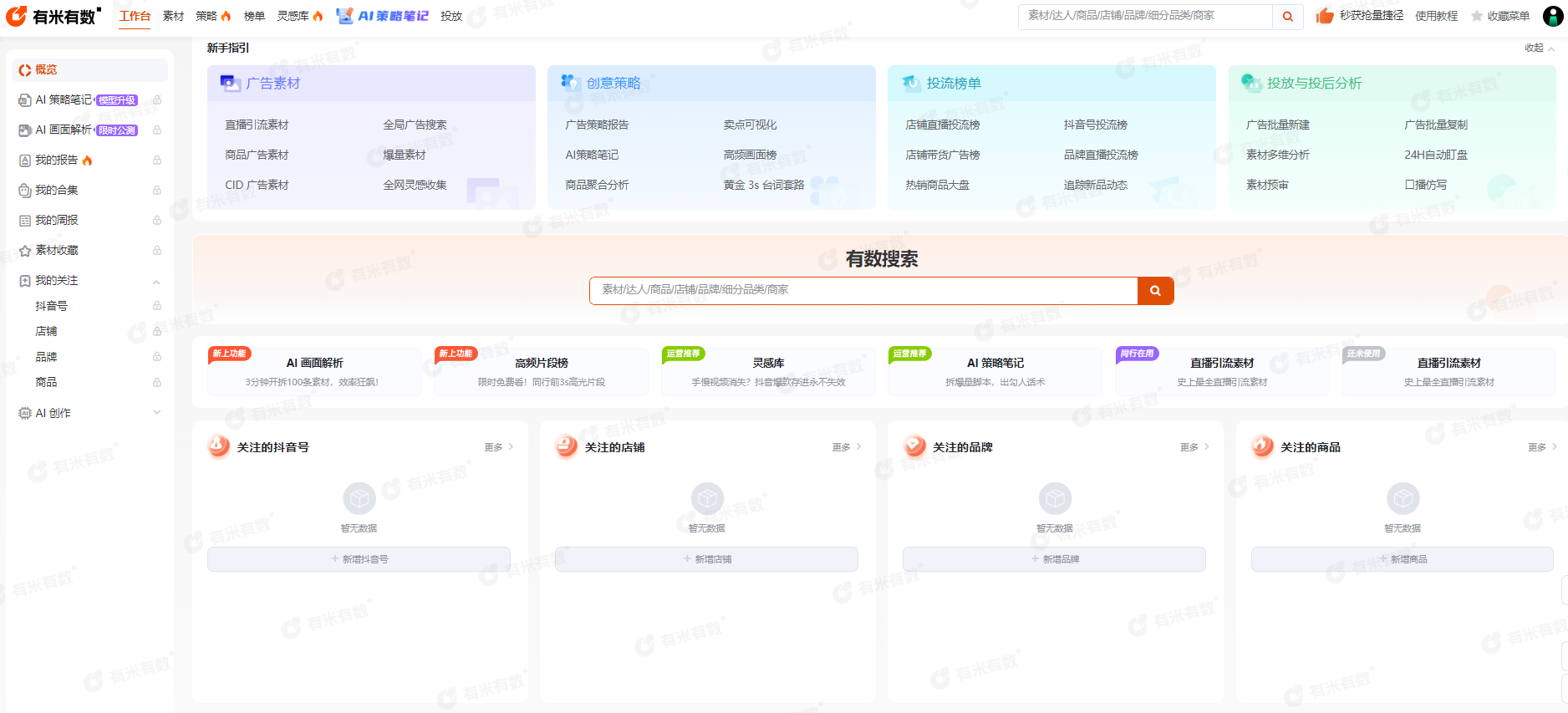Open 24H自动盯盘 link
Image resolution: width=1568 pixels, height=713 pixels.
[x=1436, y=155]
